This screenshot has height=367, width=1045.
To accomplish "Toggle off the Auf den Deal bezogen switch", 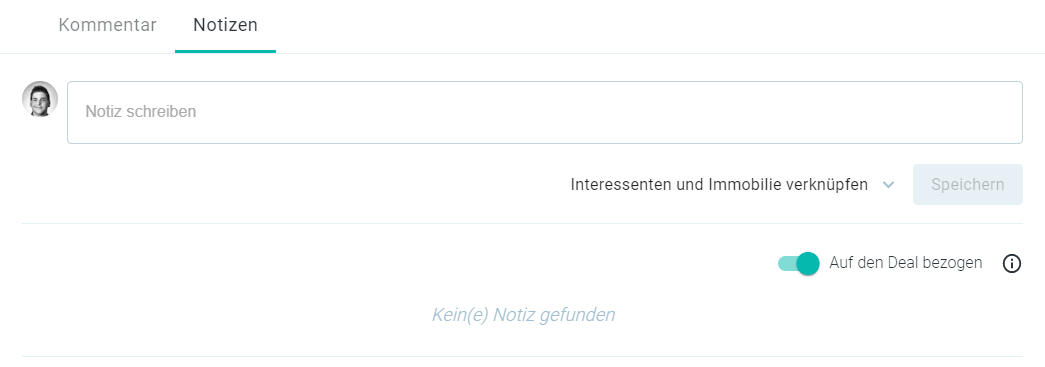I will pos(798,264).
